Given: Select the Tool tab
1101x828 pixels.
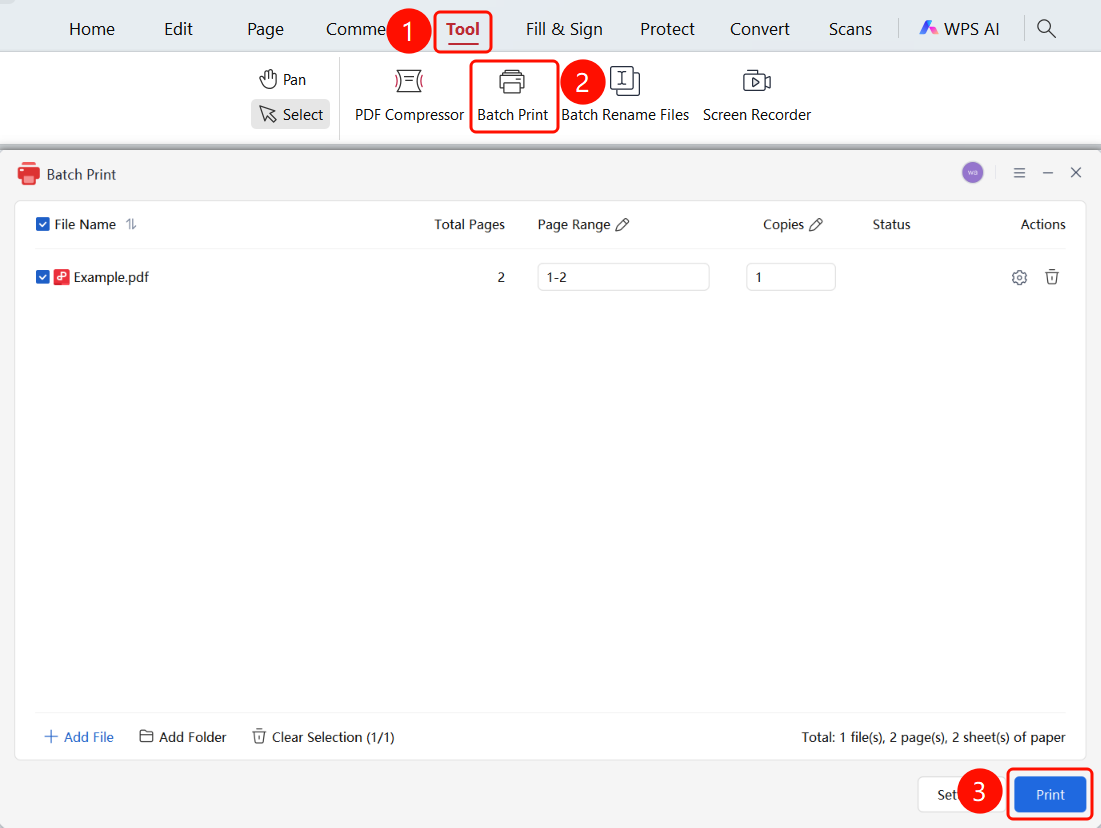Looking at the screenshot, I should (463, 30).
